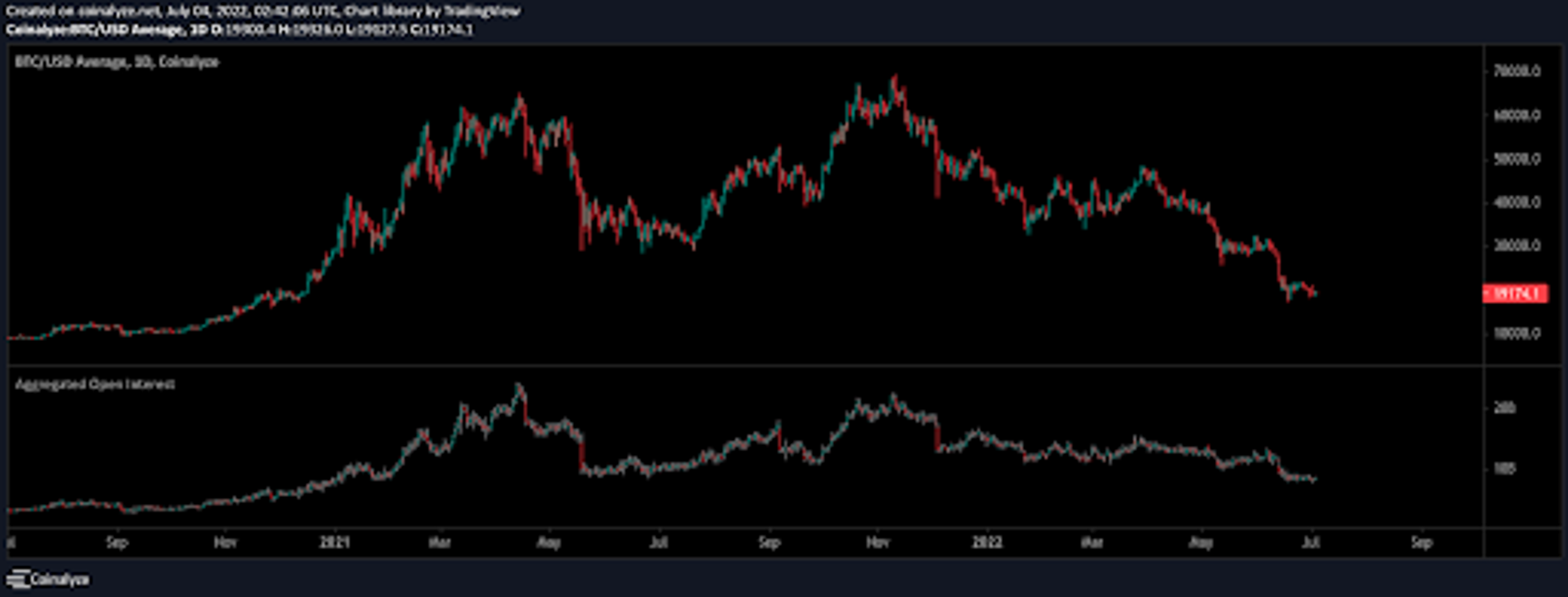This screenshot has width=1568, height=597.
Task: Click the Nov label just before 2022
Action: click(877, 542)
